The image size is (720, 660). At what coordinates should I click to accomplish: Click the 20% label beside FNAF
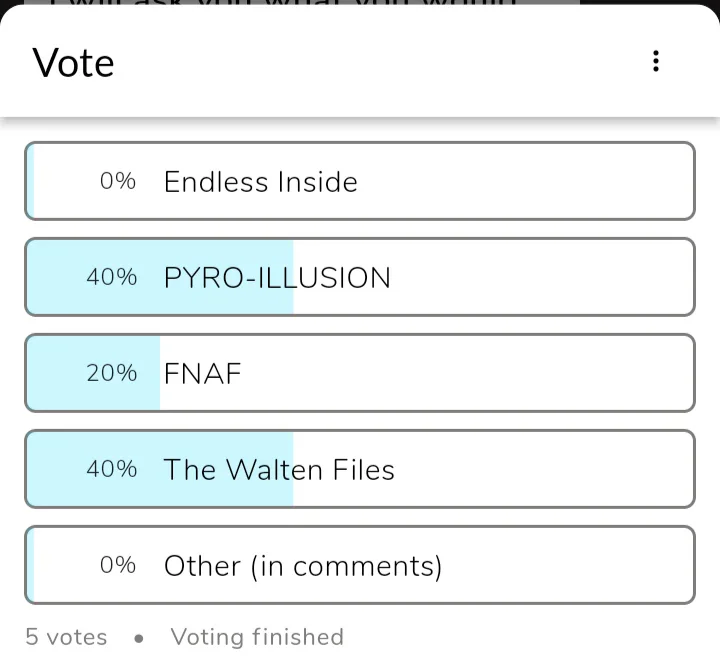pos(112,373)
